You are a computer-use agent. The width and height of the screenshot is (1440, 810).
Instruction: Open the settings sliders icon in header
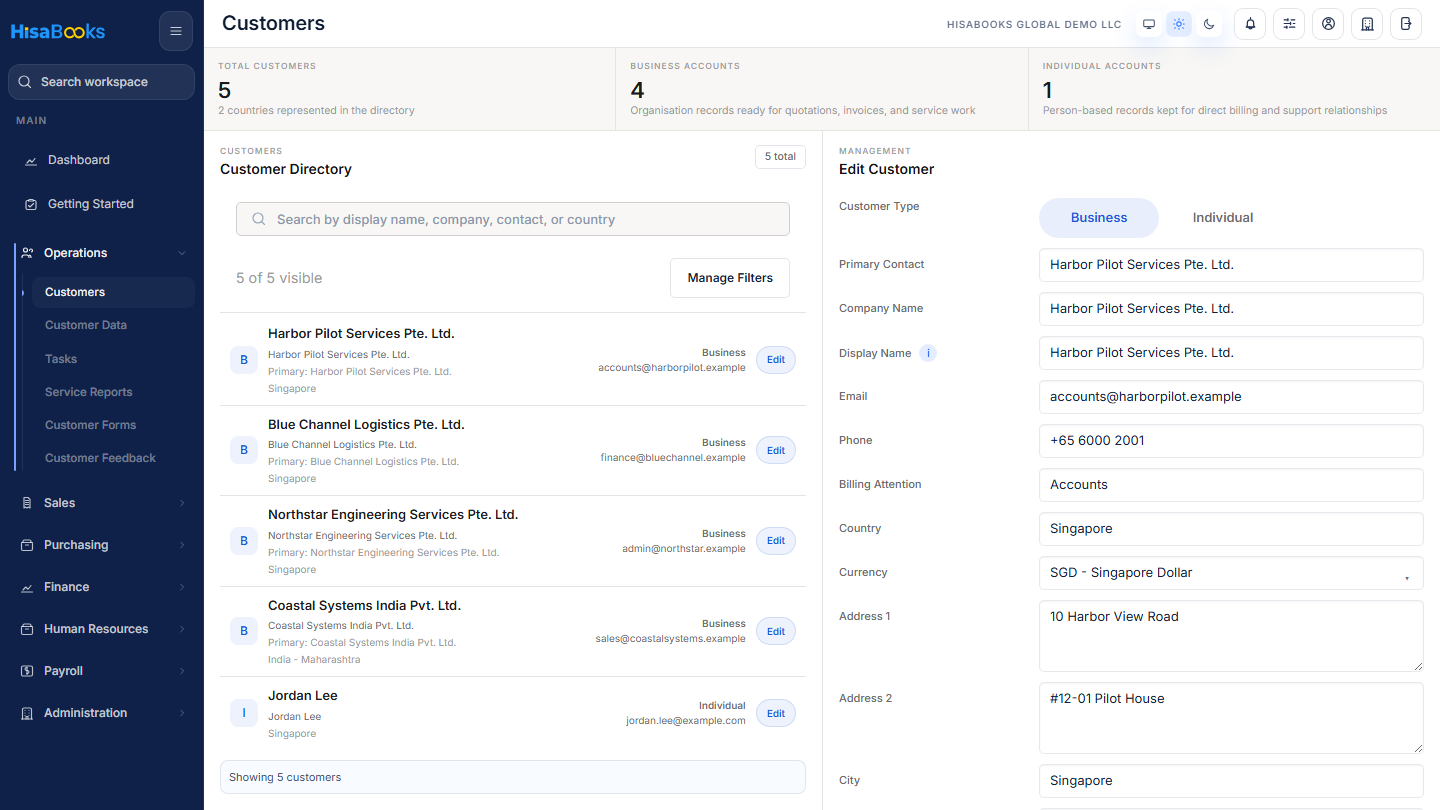pos(1289,24)
